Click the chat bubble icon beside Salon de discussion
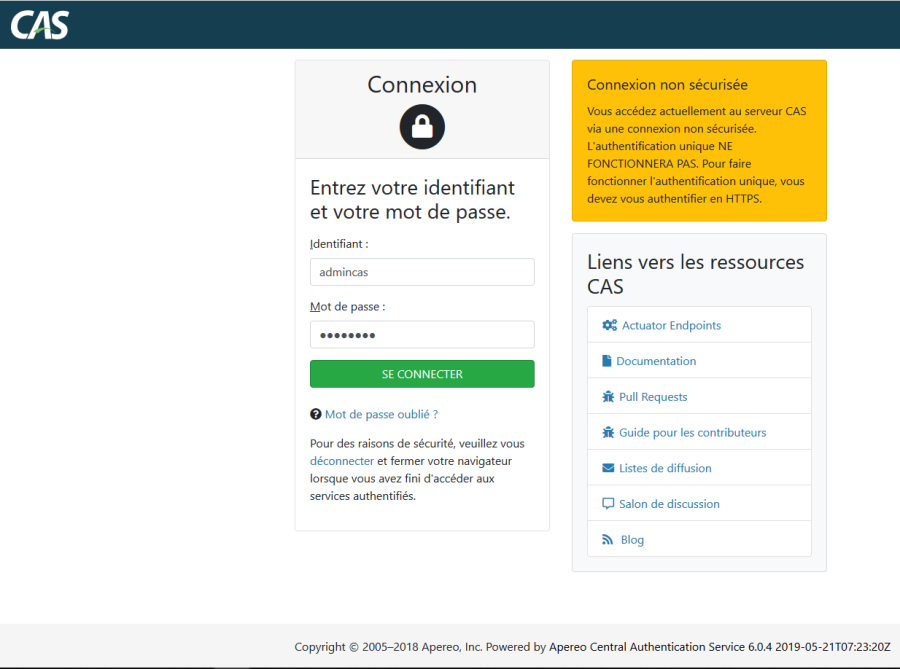The width and height of the screenshot is (900, 669). (608, 504)
